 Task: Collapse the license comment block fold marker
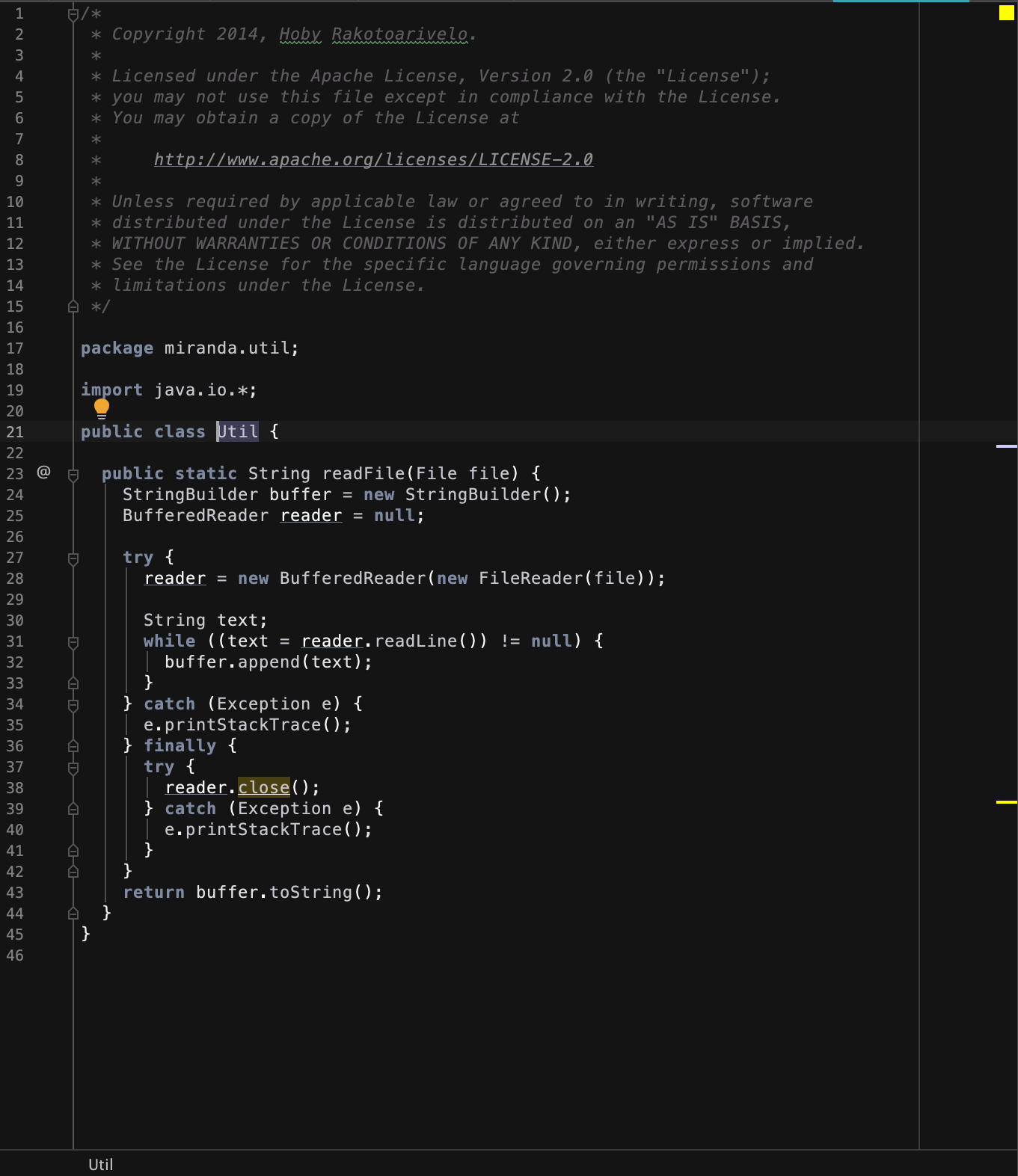[x=73, y=14]
